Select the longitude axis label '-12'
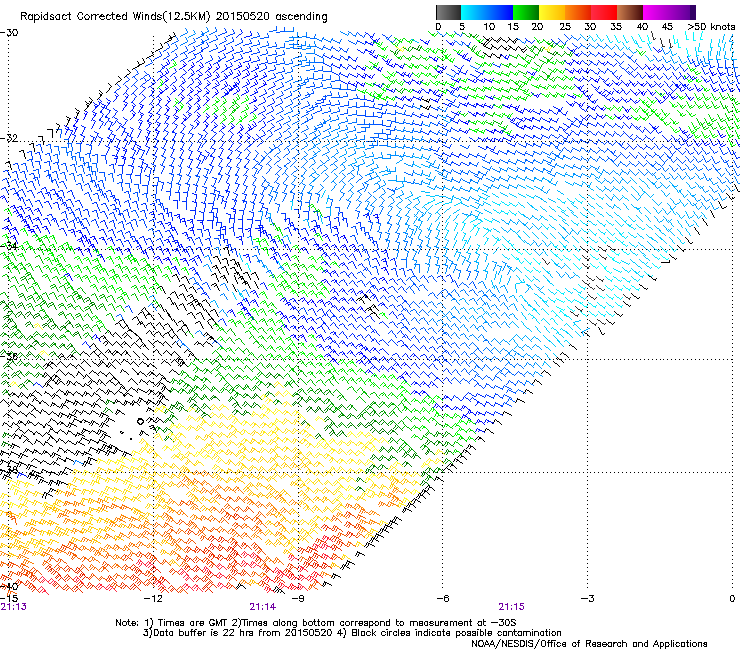The image size is (740, 650). tap(153, 599)
